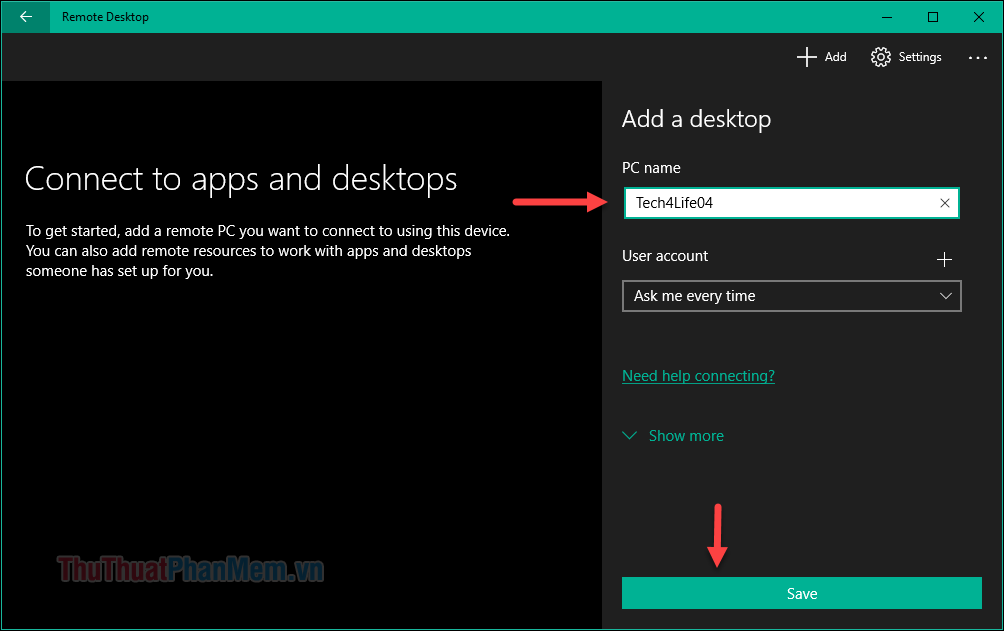Select the PC name input field
1004x631 pixels.
pos(791,203)
